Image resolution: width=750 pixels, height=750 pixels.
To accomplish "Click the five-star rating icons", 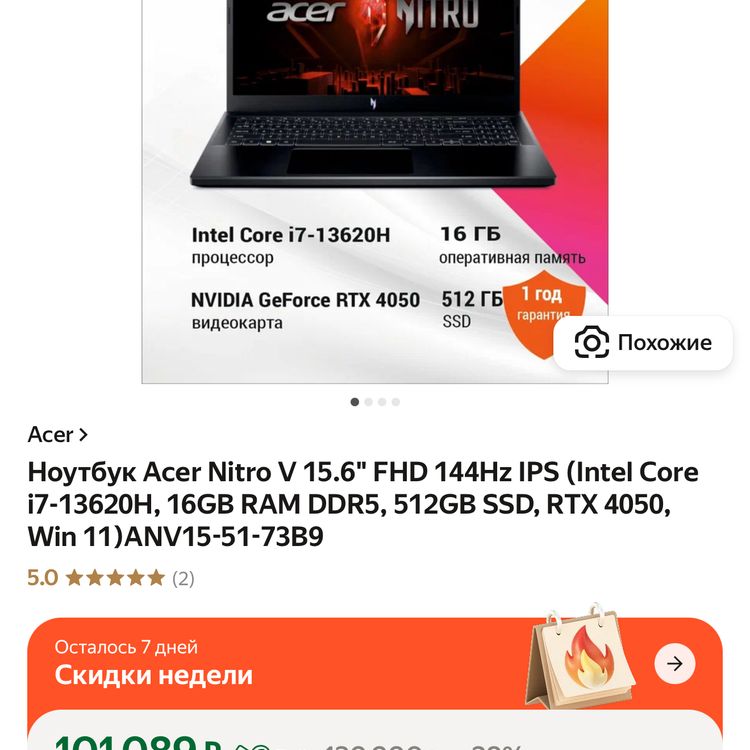I will tap(115, 578).
